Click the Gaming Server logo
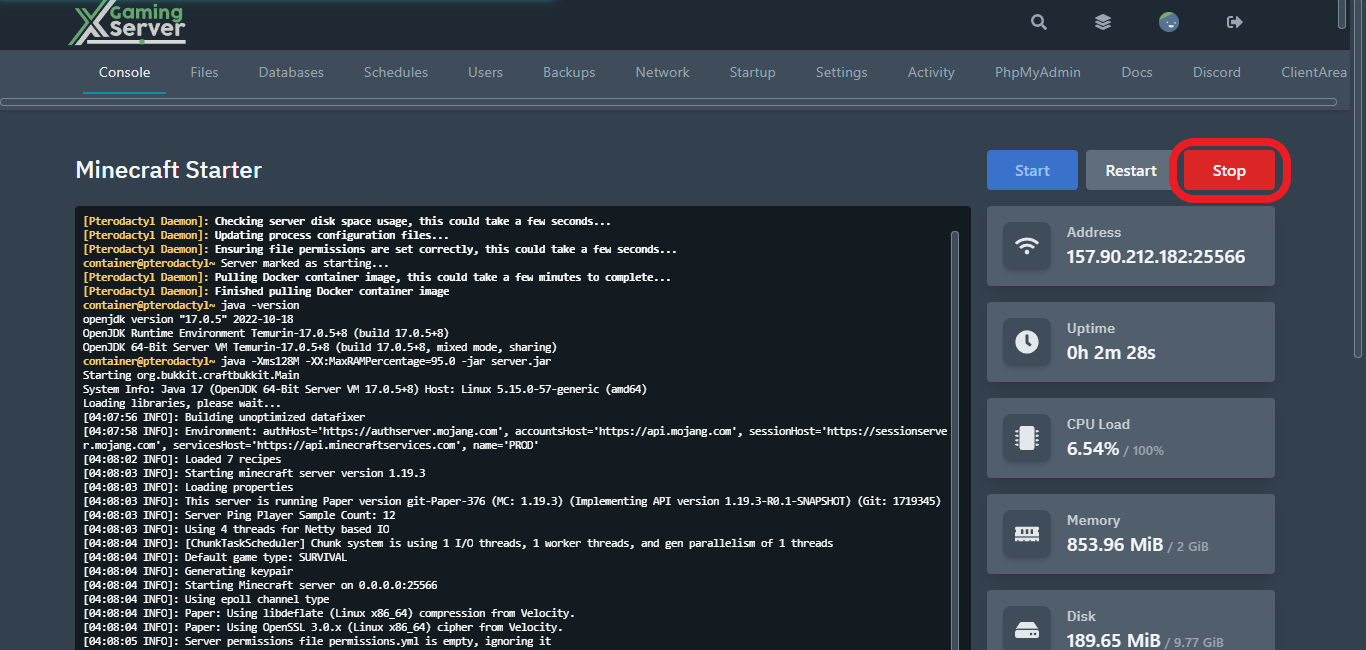The width and height of the screenshot is (1366, 650). (127, 23)
